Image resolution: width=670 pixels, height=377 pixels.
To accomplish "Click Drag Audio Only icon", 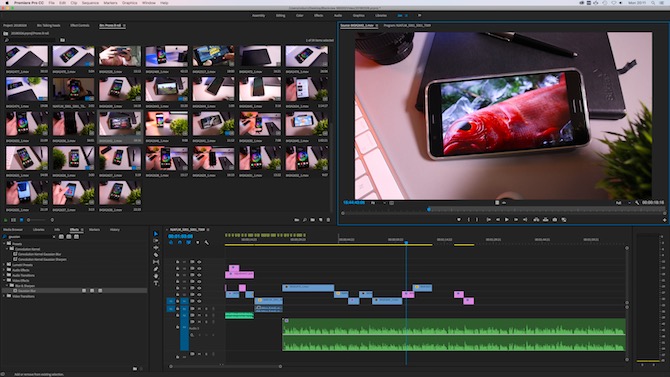I will click(x=504, y=203).
